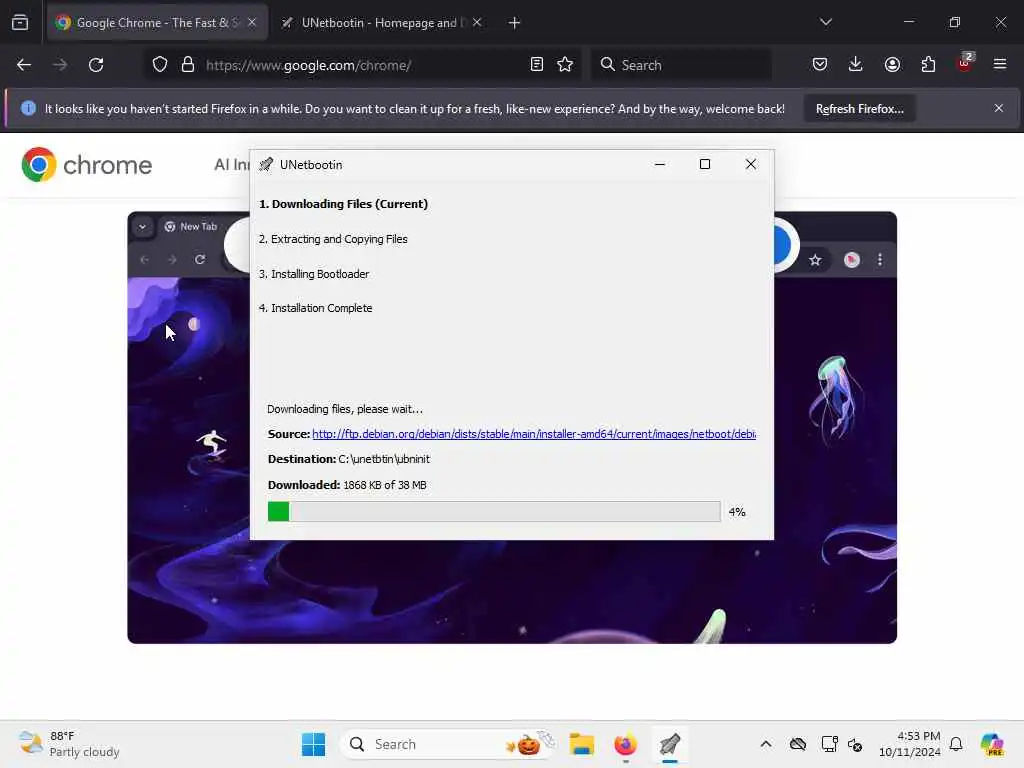Open weather widget 88°F Partly cloudy
Viewport: 1024px width, 768px height.
click(x=69, y=744)
